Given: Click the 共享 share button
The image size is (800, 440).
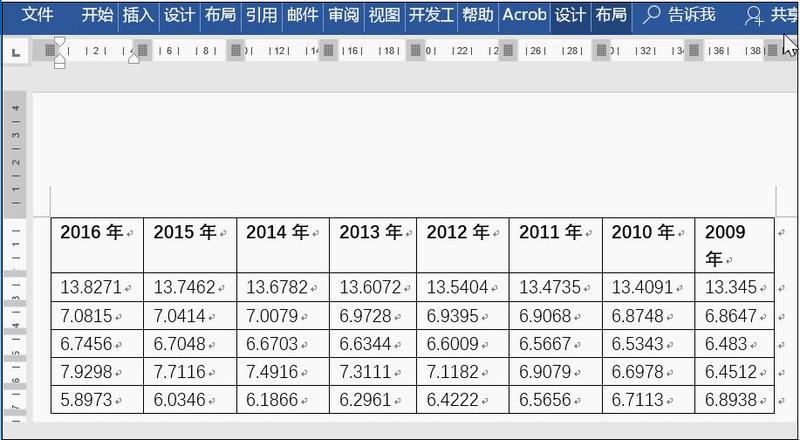Looking at the screenshot, I should coord(771,15).
